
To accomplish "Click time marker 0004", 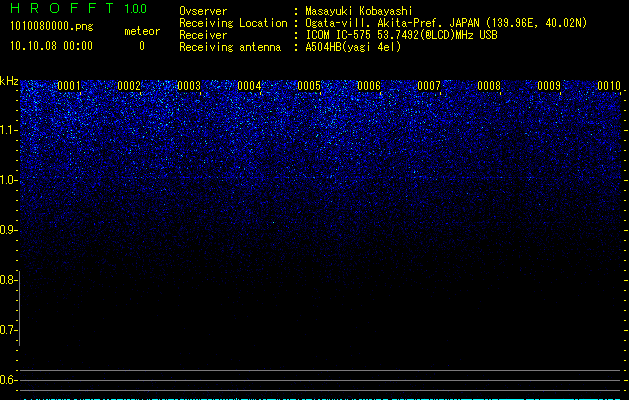I will tap(249, 86).
